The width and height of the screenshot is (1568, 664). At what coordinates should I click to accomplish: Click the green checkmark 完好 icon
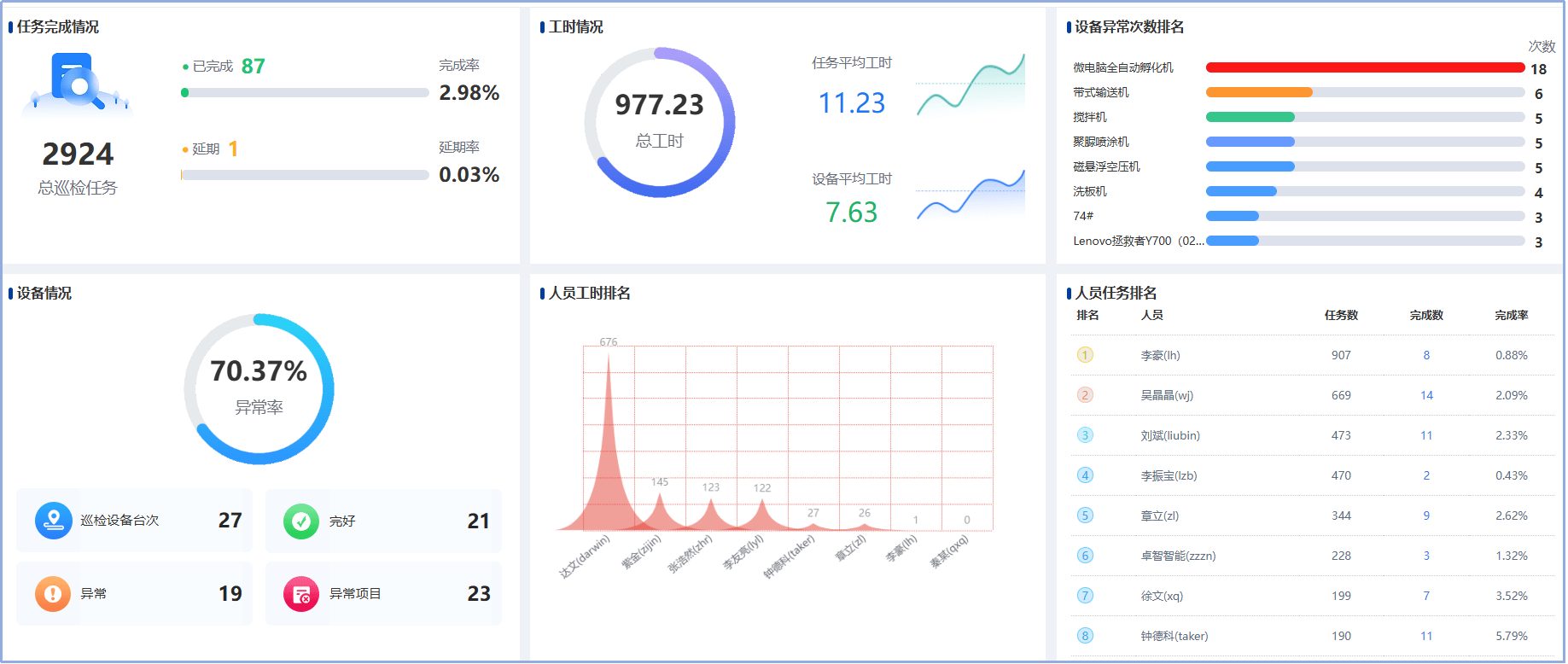301,521
